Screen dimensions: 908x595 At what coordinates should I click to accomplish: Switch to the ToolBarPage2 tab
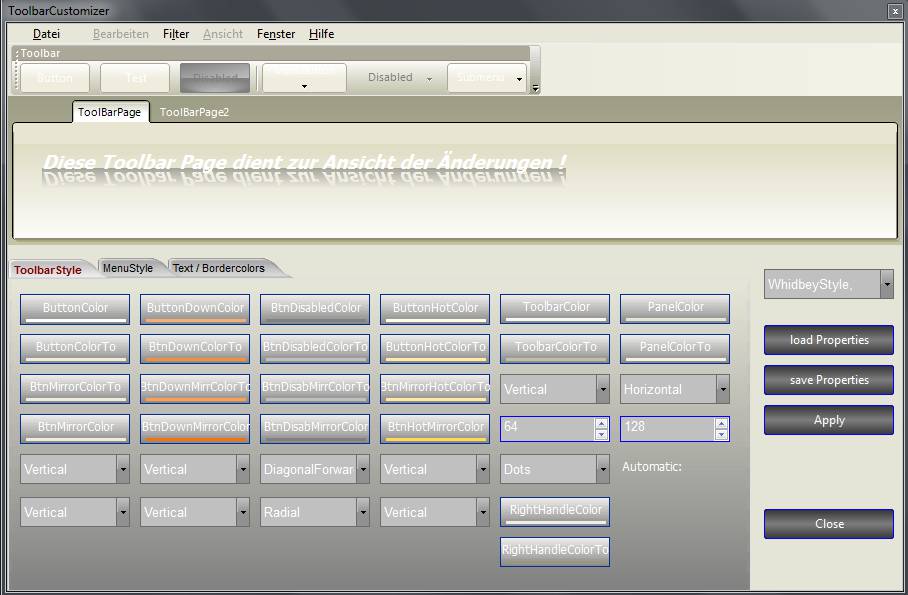pos(194,112)
